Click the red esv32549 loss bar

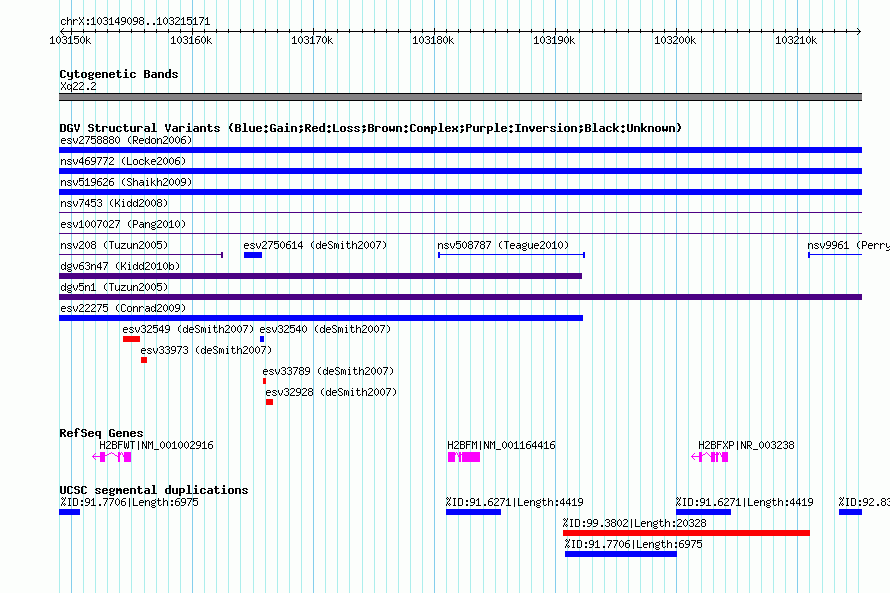(131, 339)
